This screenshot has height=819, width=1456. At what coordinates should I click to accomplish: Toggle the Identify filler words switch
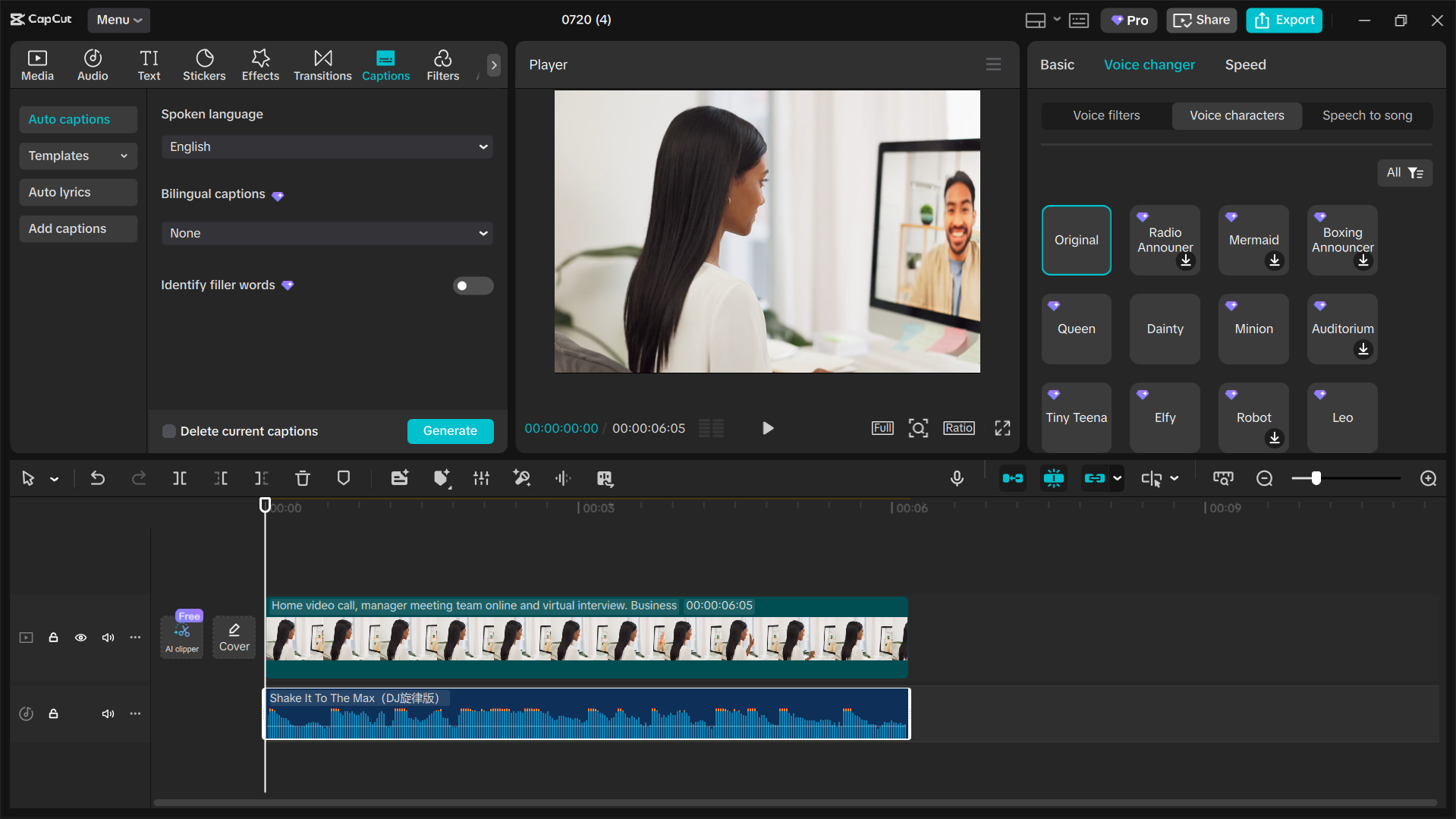(473, 285)
